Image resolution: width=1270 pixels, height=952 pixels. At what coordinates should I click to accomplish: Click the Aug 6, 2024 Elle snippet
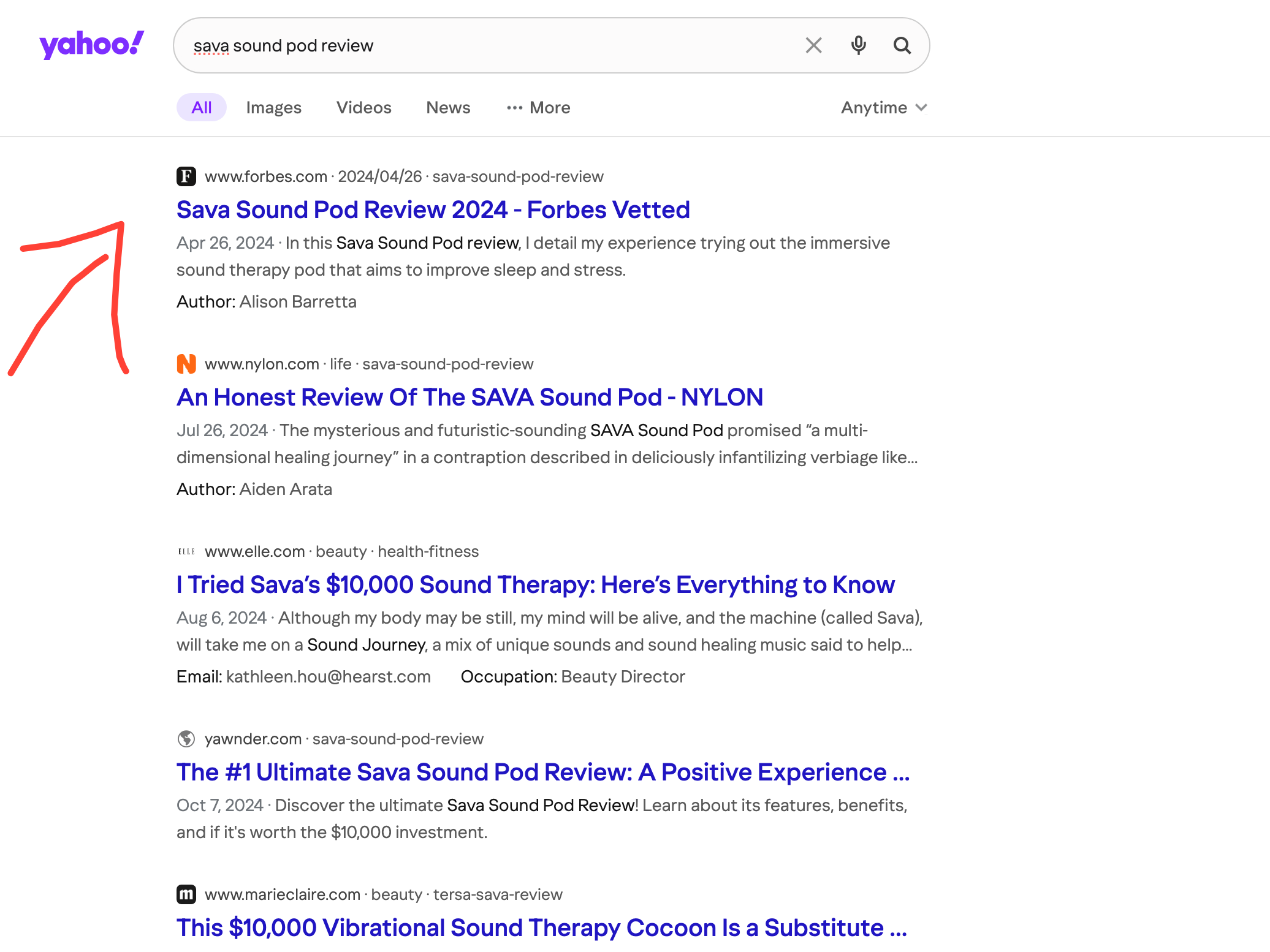click(x=550, y=631)
